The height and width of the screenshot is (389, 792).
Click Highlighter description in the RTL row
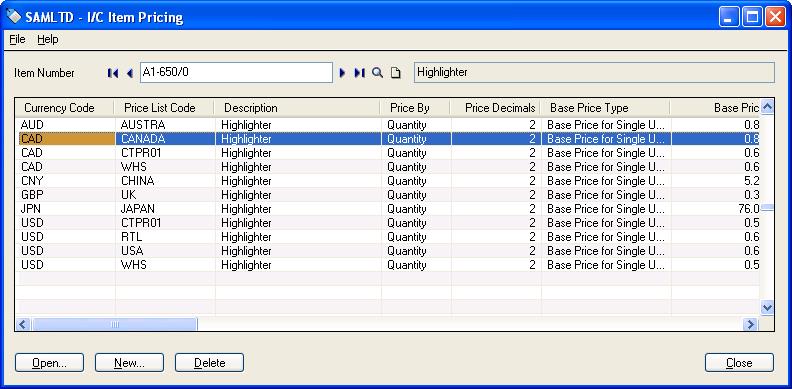(299, 237)
